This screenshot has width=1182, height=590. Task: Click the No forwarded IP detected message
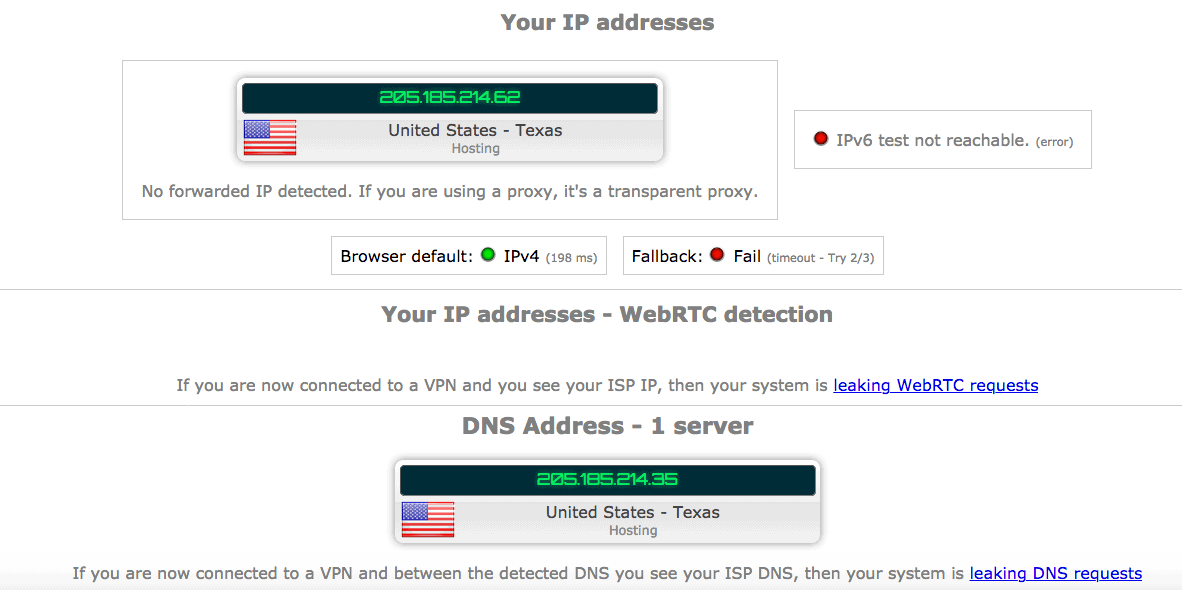click(x=449, y=191)
